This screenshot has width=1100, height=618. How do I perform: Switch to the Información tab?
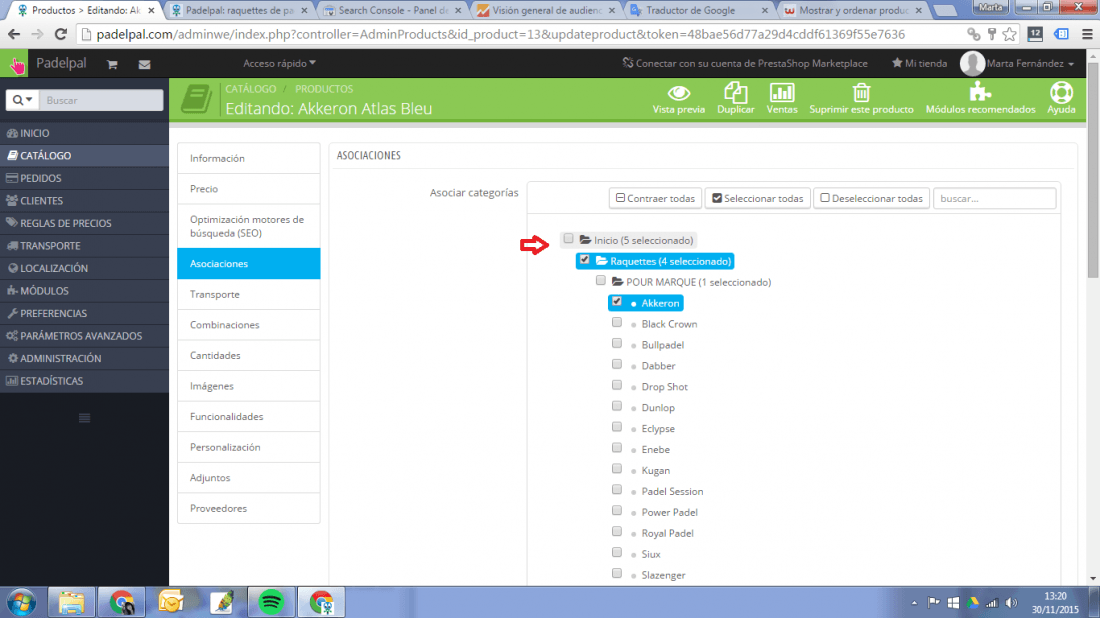tap(249, 159)
